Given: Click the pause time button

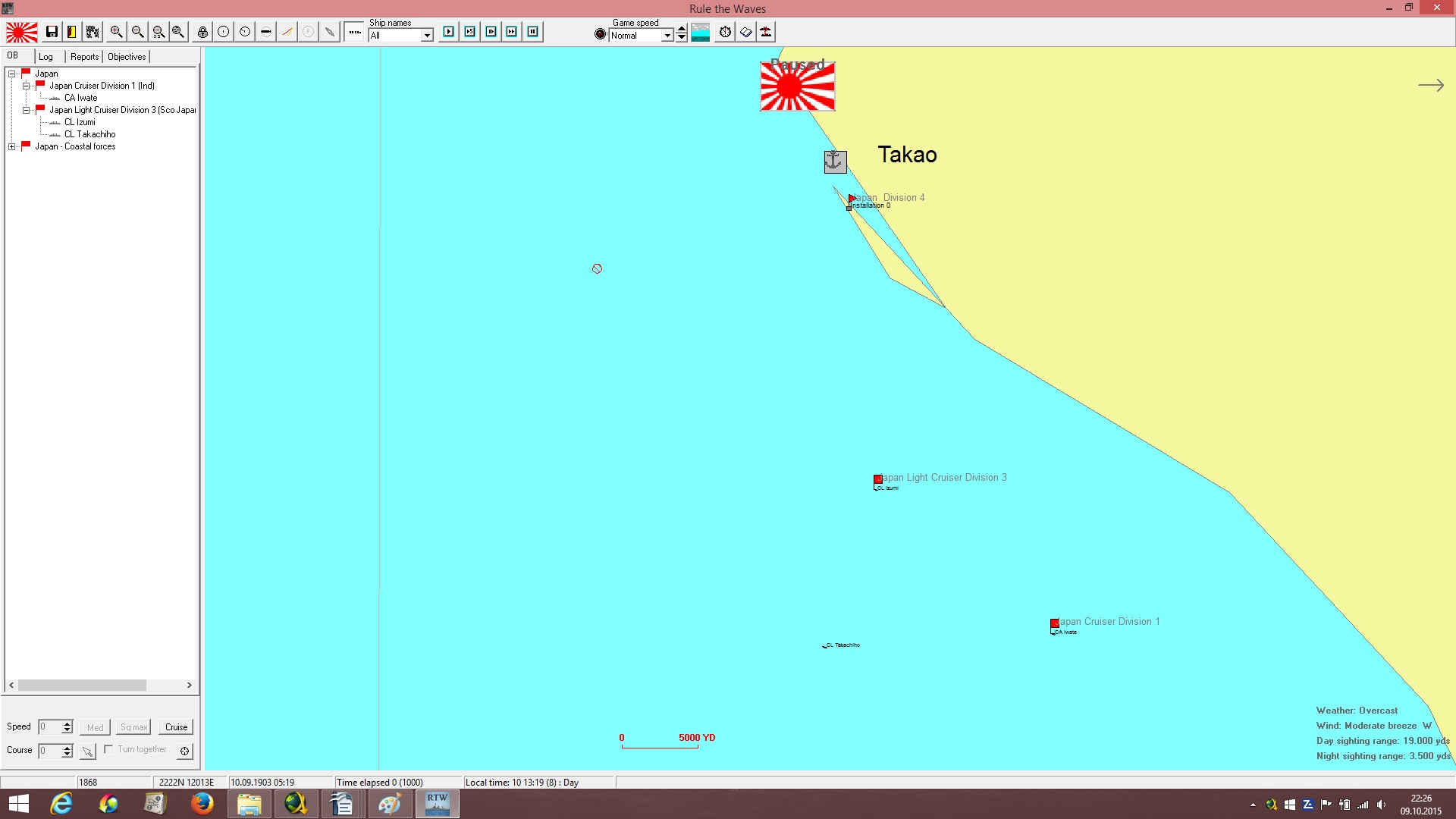Looking at the screenshot, I should 533,32.
